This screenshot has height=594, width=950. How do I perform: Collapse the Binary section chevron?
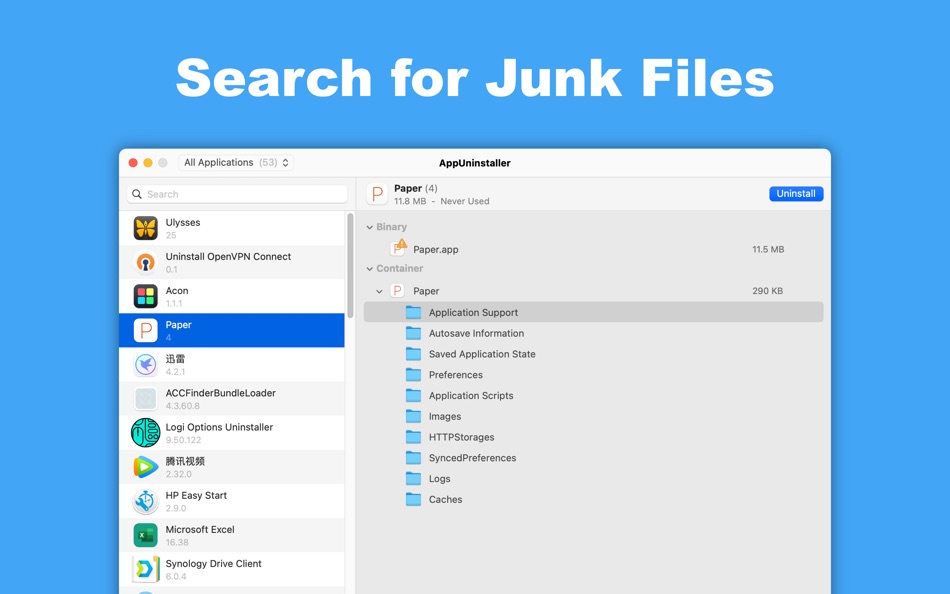(x=370, y=227)
